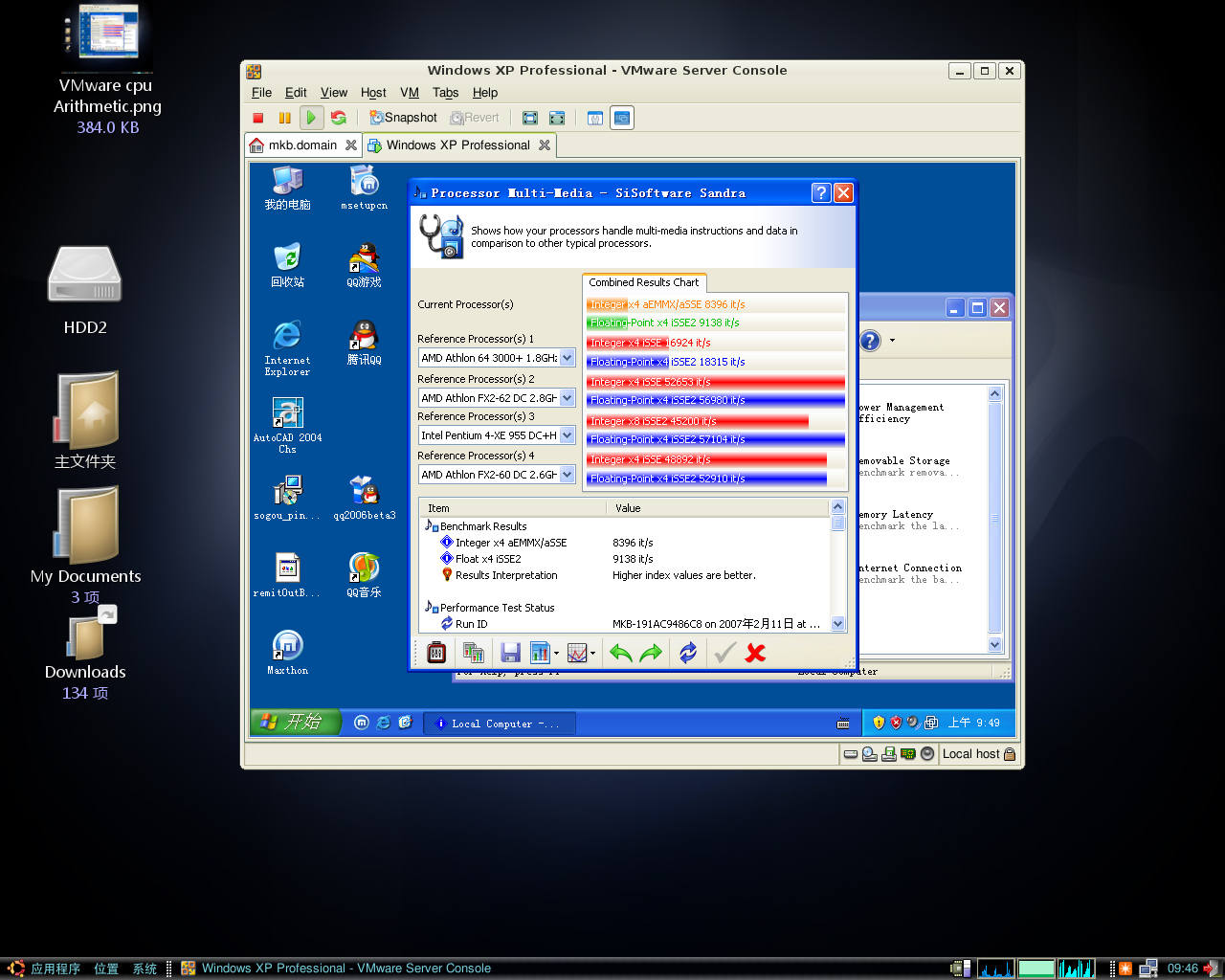1225x980 pixels.
Task: Select the Integer x4 aEMMX/aSSE result row
Action: pyautogui.click(x=511, y=543)
